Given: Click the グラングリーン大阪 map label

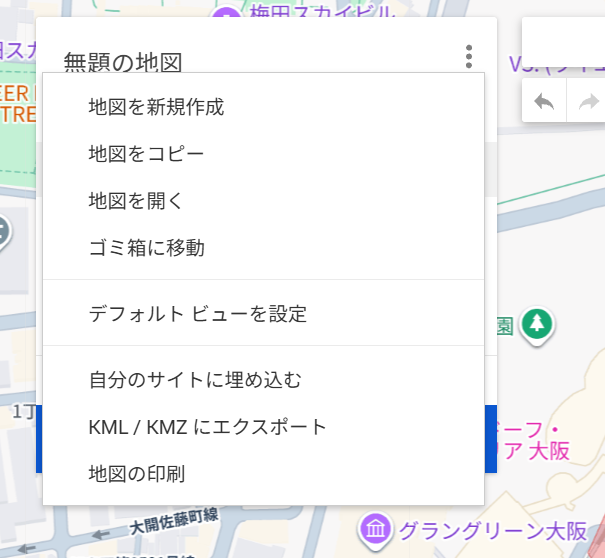Looking at the screenshot, I should (x=493, y=531).
